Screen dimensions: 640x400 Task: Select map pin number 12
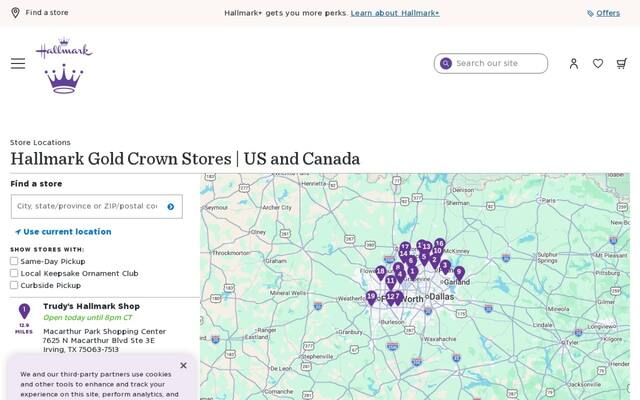pos(390,298)
